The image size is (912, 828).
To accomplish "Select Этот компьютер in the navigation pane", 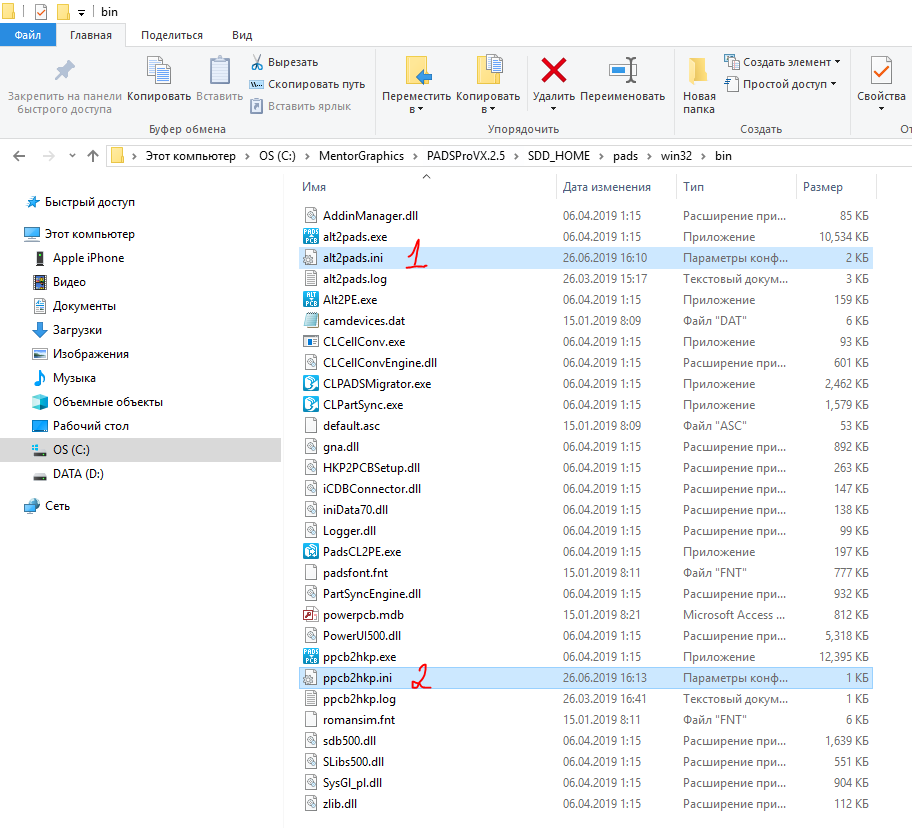I will (90, 234).
